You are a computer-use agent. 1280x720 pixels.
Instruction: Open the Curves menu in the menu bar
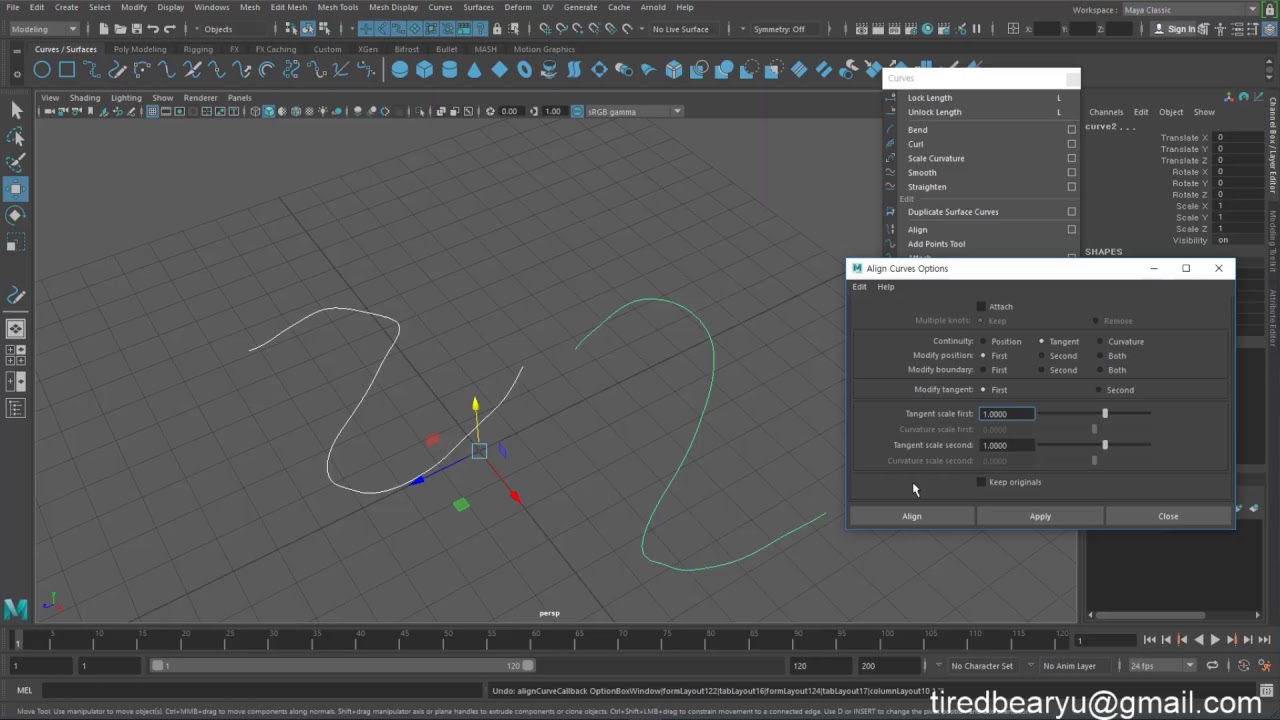(440, 7)
